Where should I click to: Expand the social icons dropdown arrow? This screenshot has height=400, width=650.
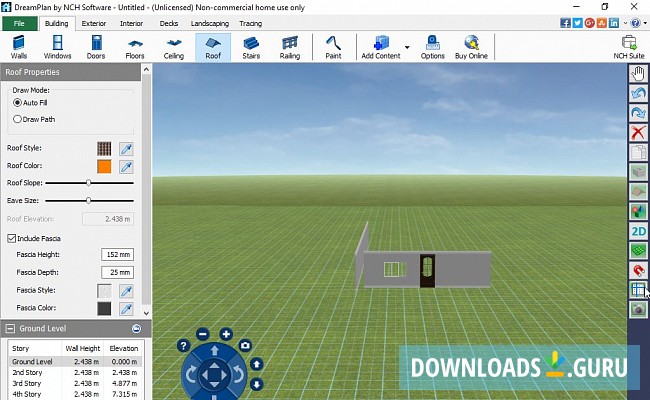coord(625,23)
